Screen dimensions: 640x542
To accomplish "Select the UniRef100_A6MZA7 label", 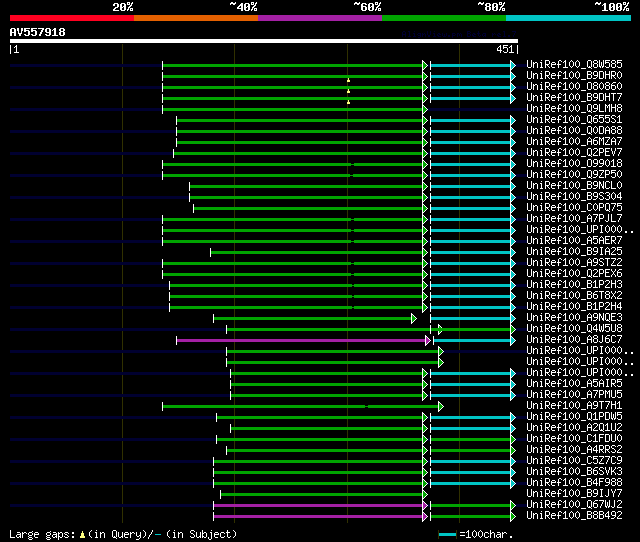I will pos(574,141).
